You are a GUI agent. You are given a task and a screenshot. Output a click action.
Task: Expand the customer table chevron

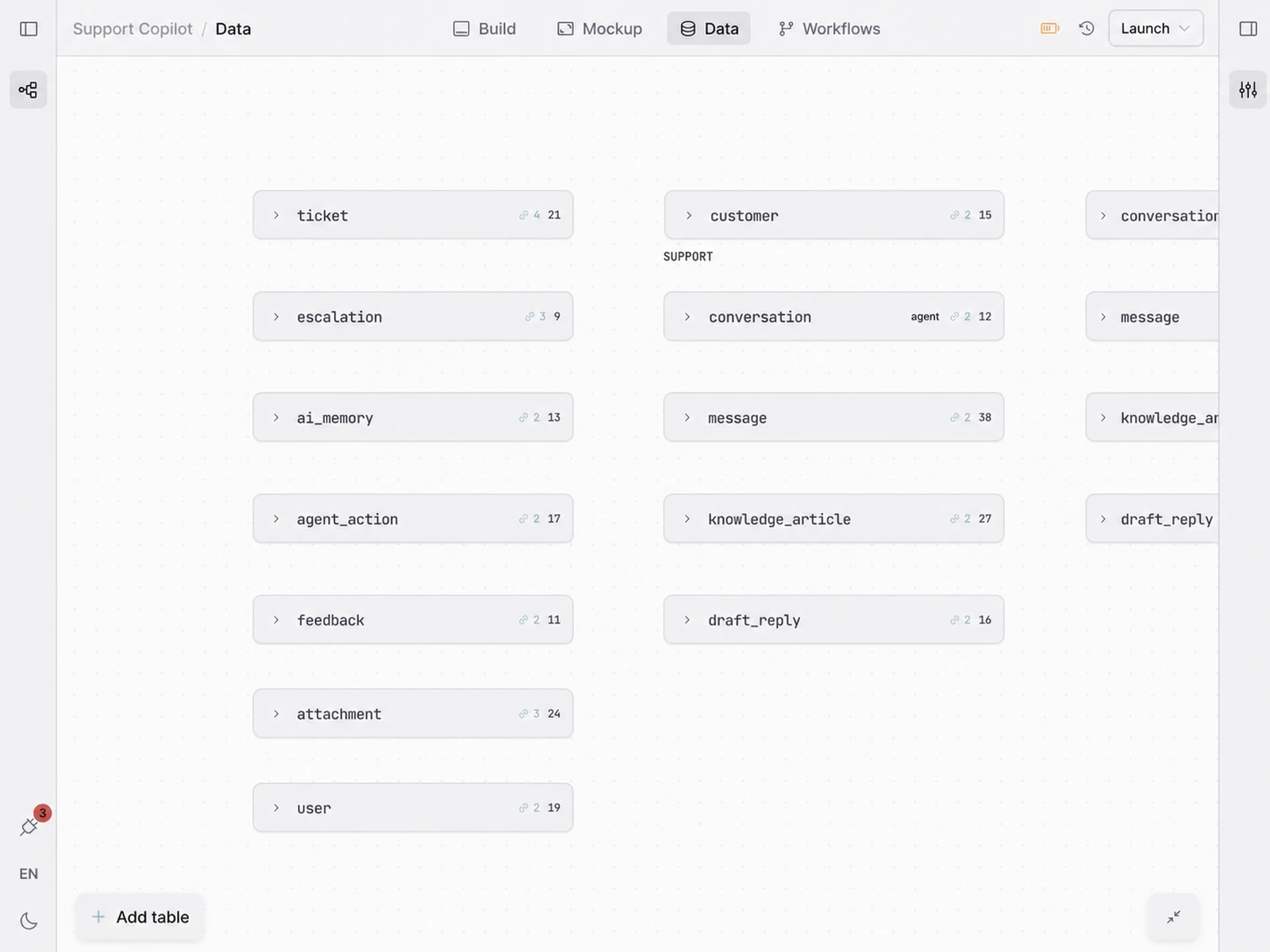689,215
